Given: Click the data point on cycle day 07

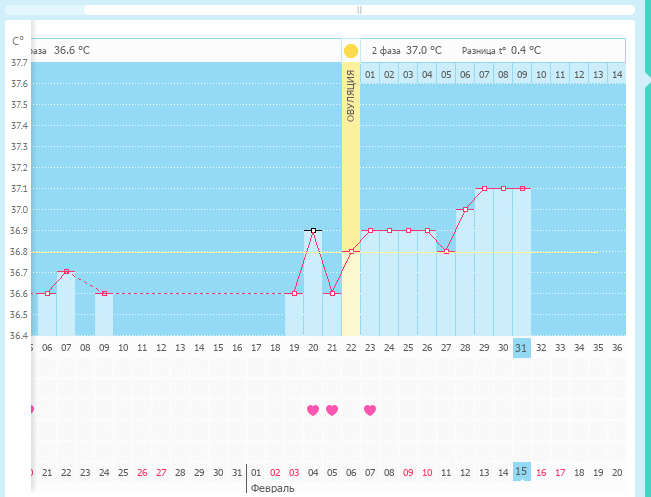Looking at the screenshot, I should pyautogui.click(x=66, y=272).
